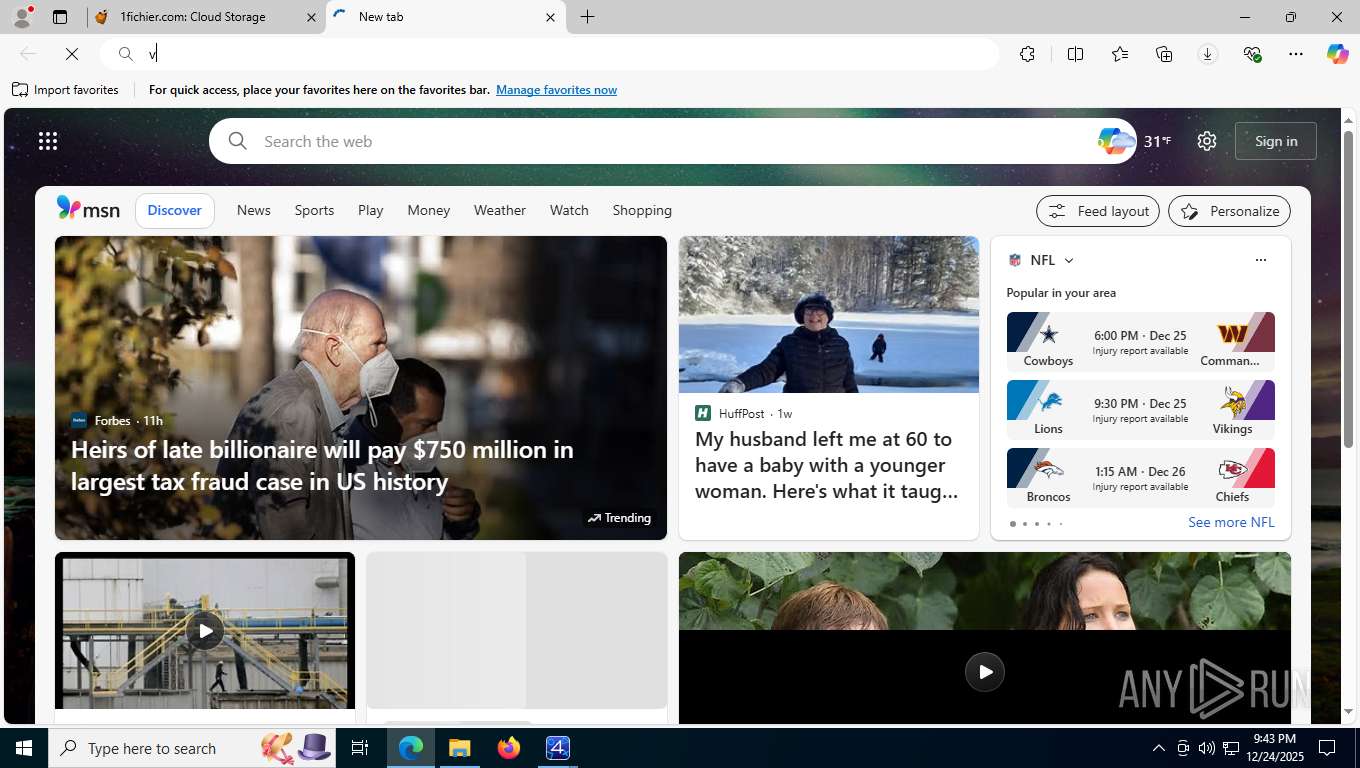Switch to the News tab
1360x768 pixels.
coord(254,210)
